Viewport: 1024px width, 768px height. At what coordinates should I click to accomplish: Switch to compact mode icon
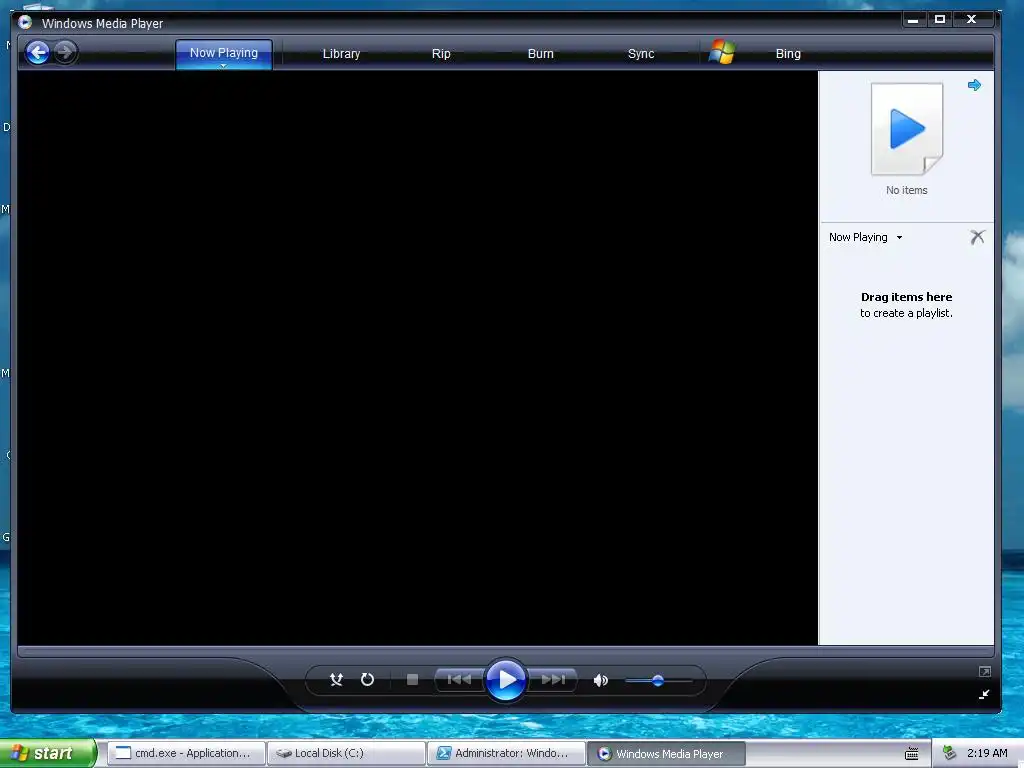tap(984, 695)
